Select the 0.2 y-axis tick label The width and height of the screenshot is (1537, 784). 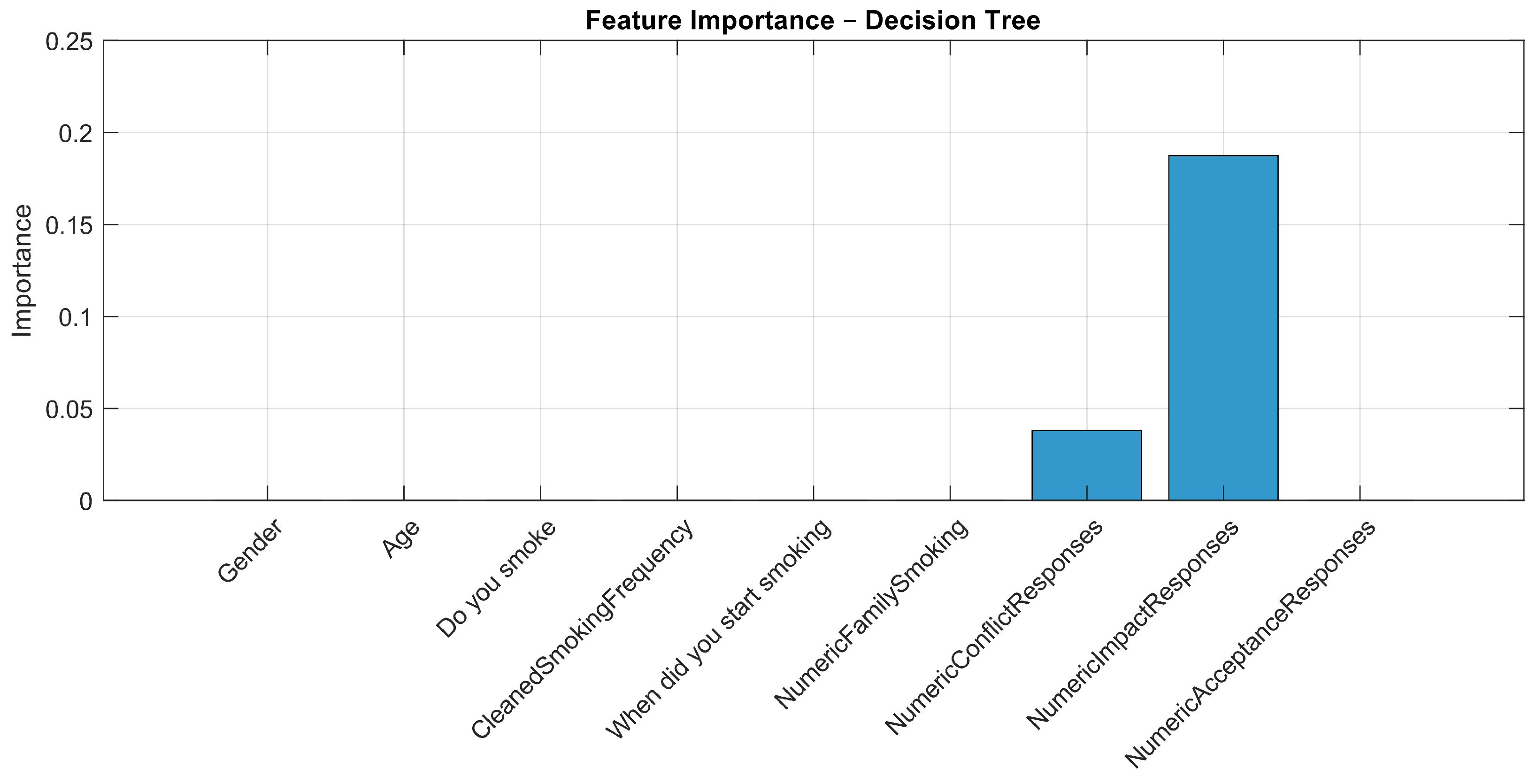(x=76, y=134)
